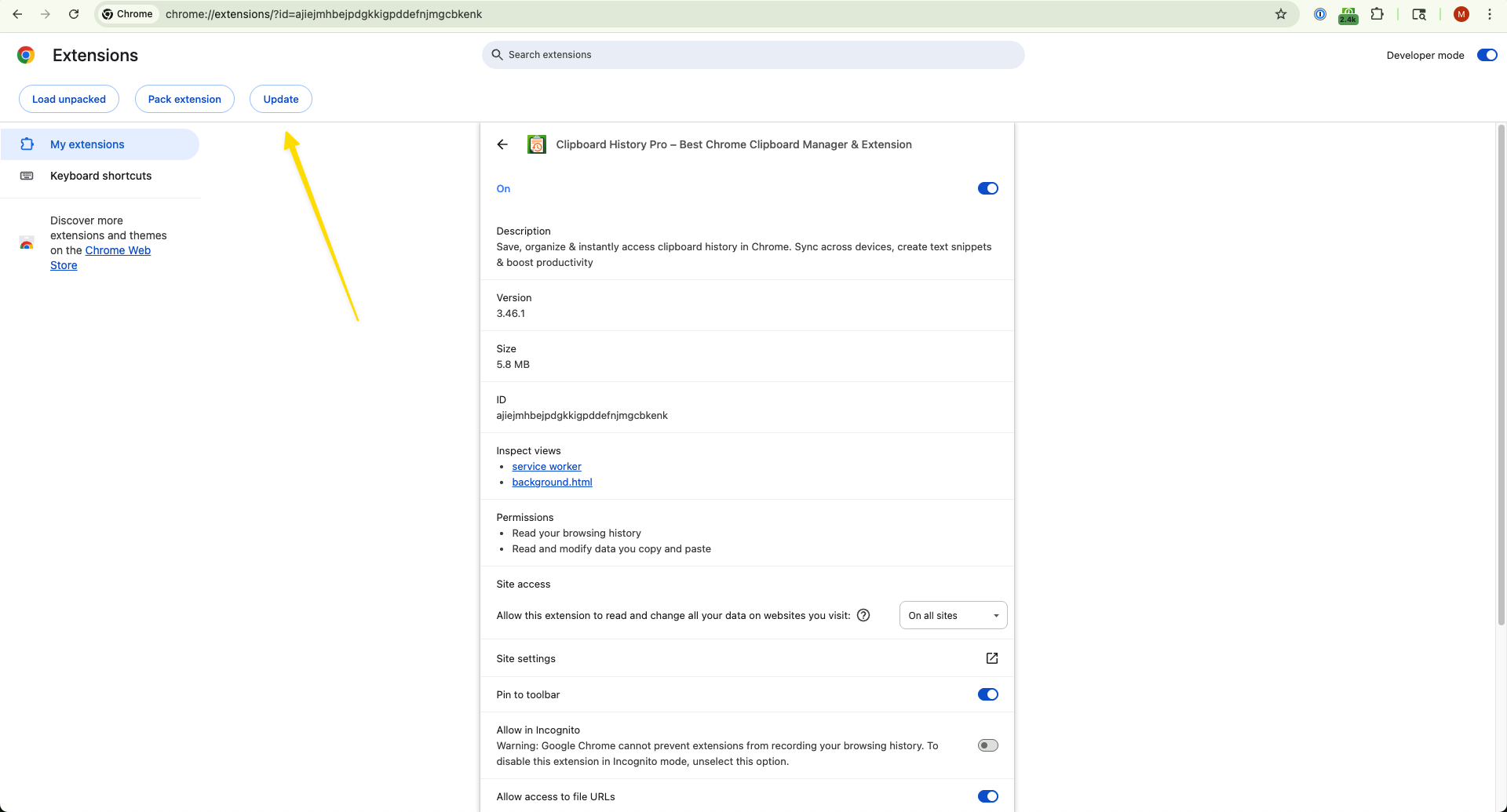This screenshot has width=1507, height=812.
Task: Click the Chrome logo beside Extensions title
Action: 26,55
